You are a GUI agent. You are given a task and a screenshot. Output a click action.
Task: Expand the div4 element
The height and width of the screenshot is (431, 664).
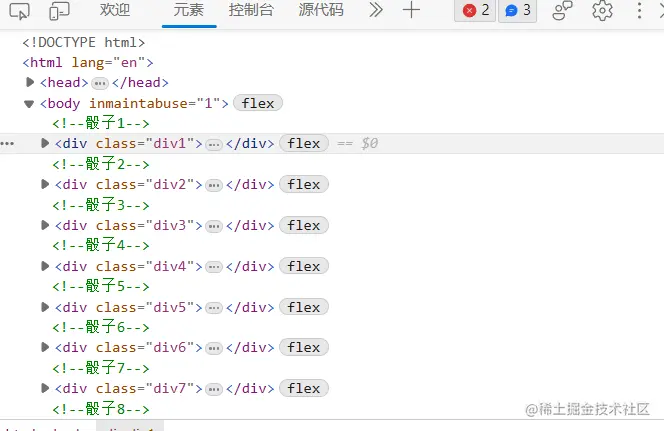45,266
